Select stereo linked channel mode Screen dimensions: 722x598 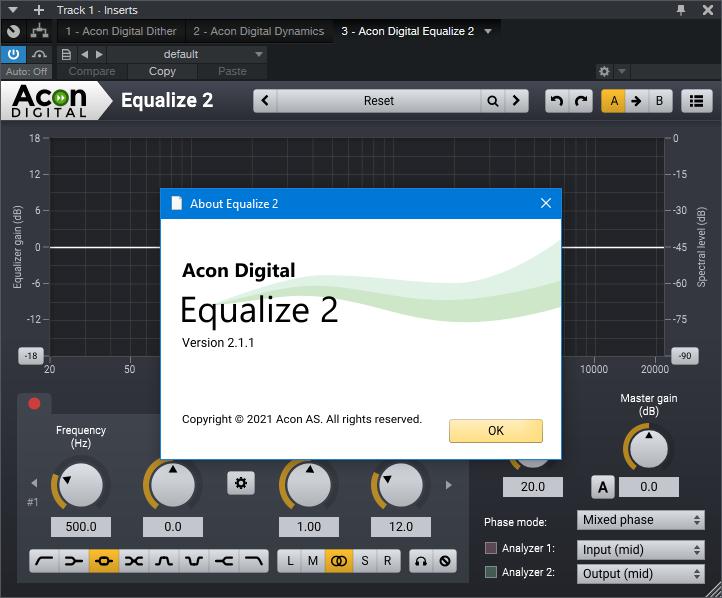339,561
